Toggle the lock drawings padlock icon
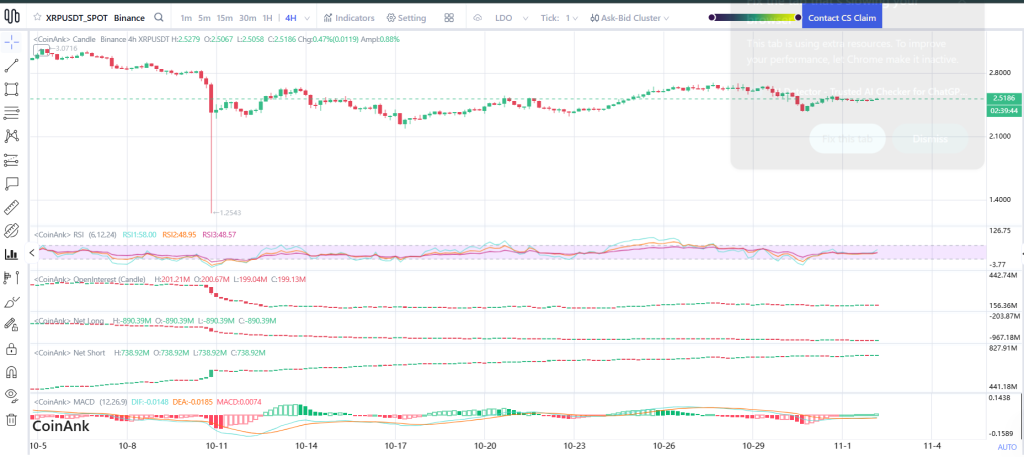 pyautogui.click(x=12, y=349)
